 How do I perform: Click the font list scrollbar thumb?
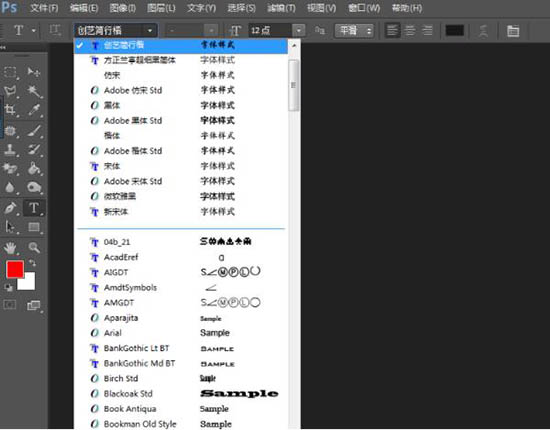point(294,85)
